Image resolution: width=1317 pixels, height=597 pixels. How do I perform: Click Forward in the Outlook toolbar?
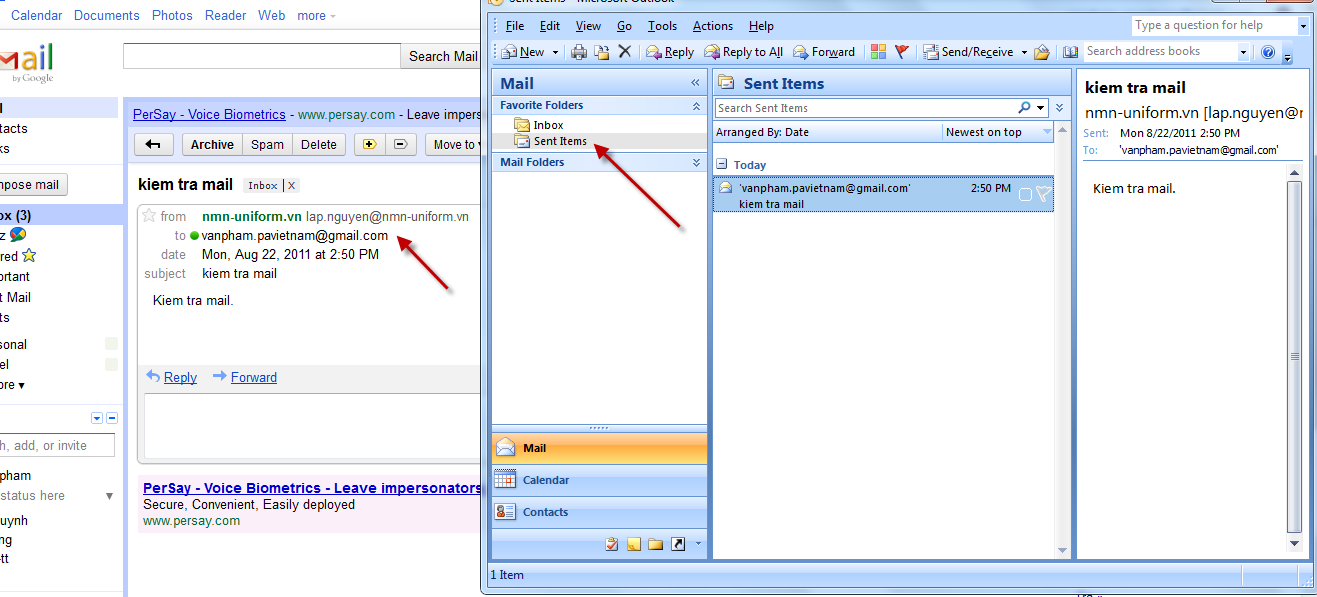coord(825,52)
